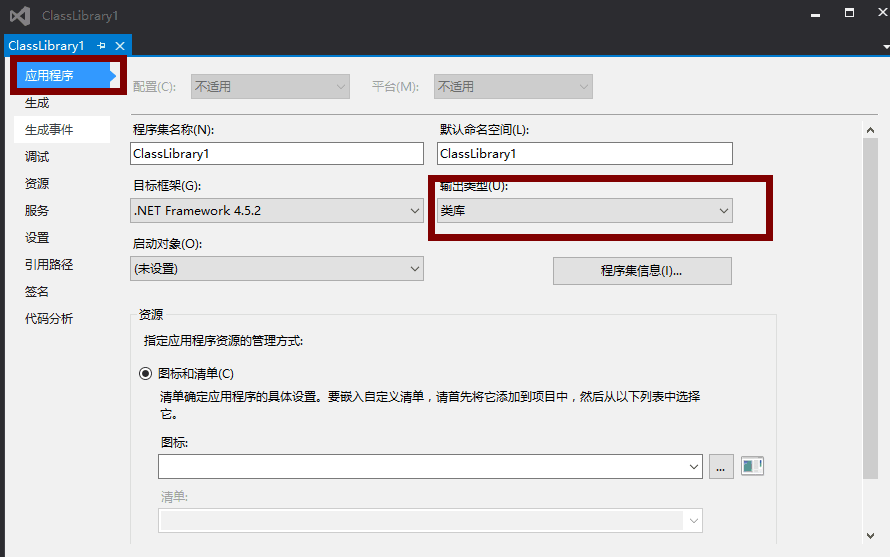This screenshot has height=557, width=890.
Task: Open the disabled 配置(C) dropdown
Action: click(270, 87)
